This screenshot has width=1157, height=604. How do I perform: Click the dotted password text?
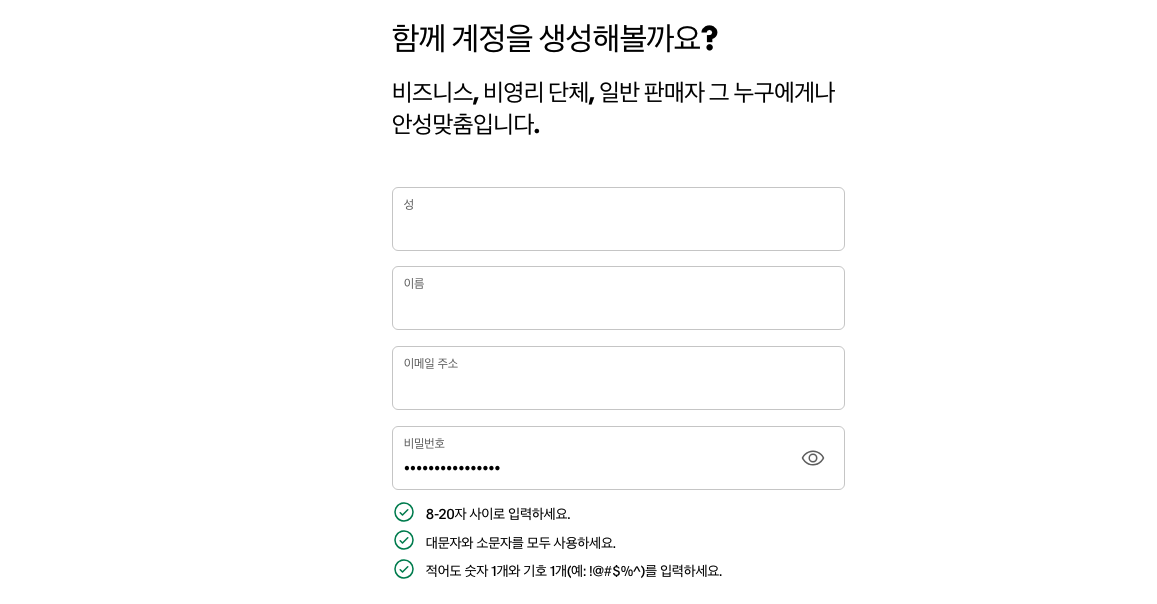coord(452,468)
